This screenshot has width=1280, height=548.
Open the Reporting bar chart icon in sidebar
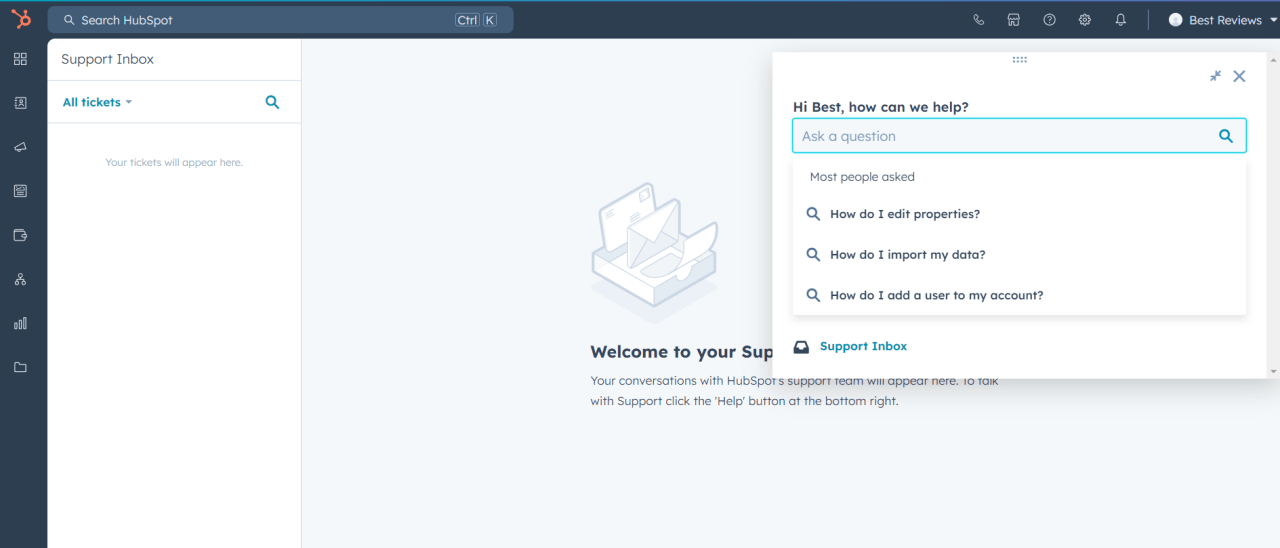[x=20, y=323]
